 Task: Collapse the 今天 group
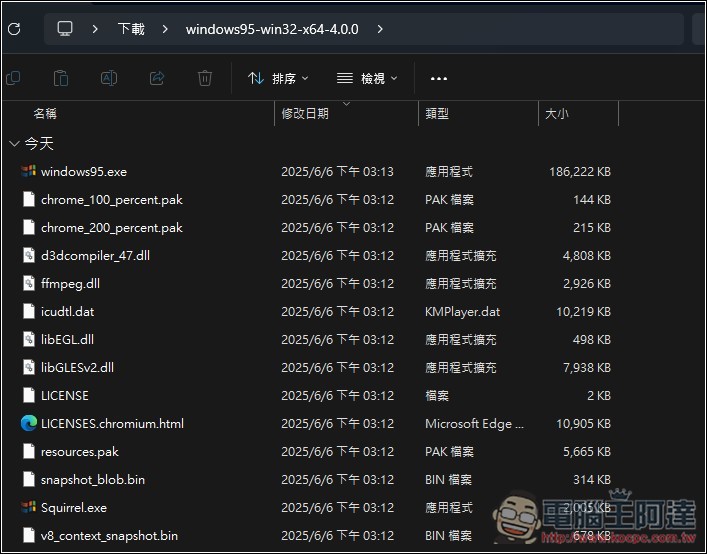tap(14, 144)
